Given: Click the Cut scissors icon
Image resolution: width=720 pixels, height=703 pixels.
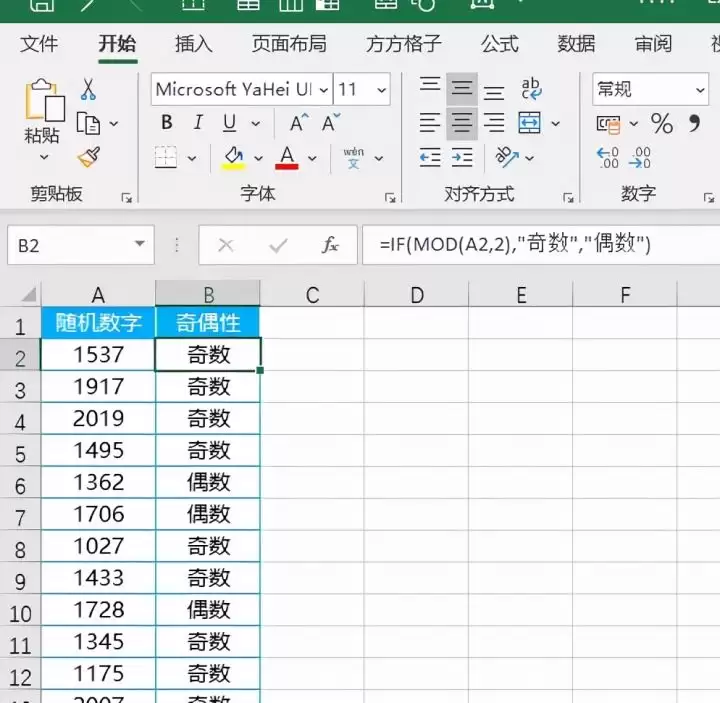Looking at the screenshot, I should (x=88, y=89).
